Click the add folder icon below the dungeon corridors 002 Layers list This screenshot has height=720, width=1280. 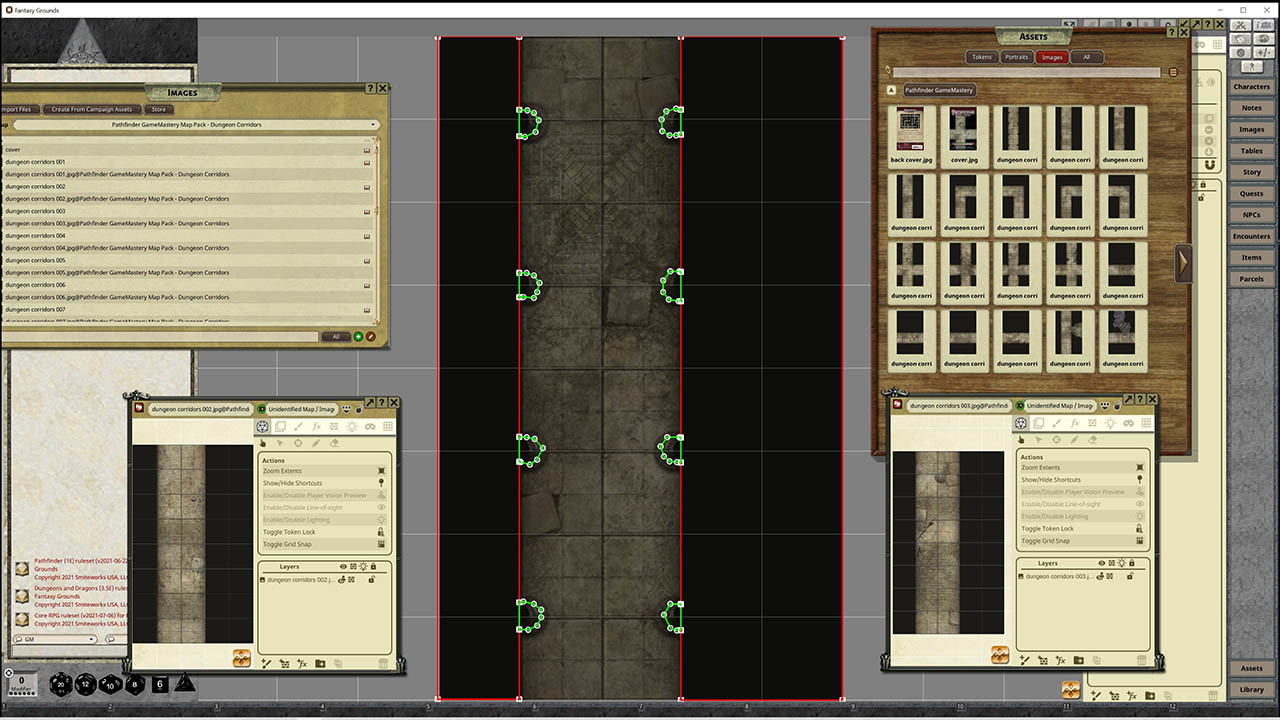point(320,663)
